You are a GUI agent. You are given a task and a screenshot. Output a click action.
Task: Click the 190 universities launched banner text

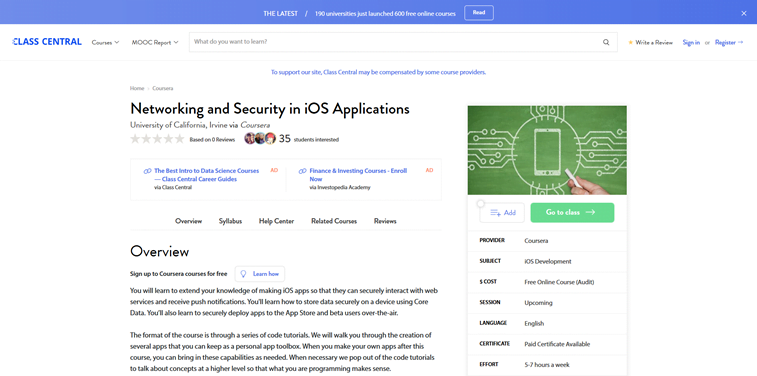click(385, 14)
